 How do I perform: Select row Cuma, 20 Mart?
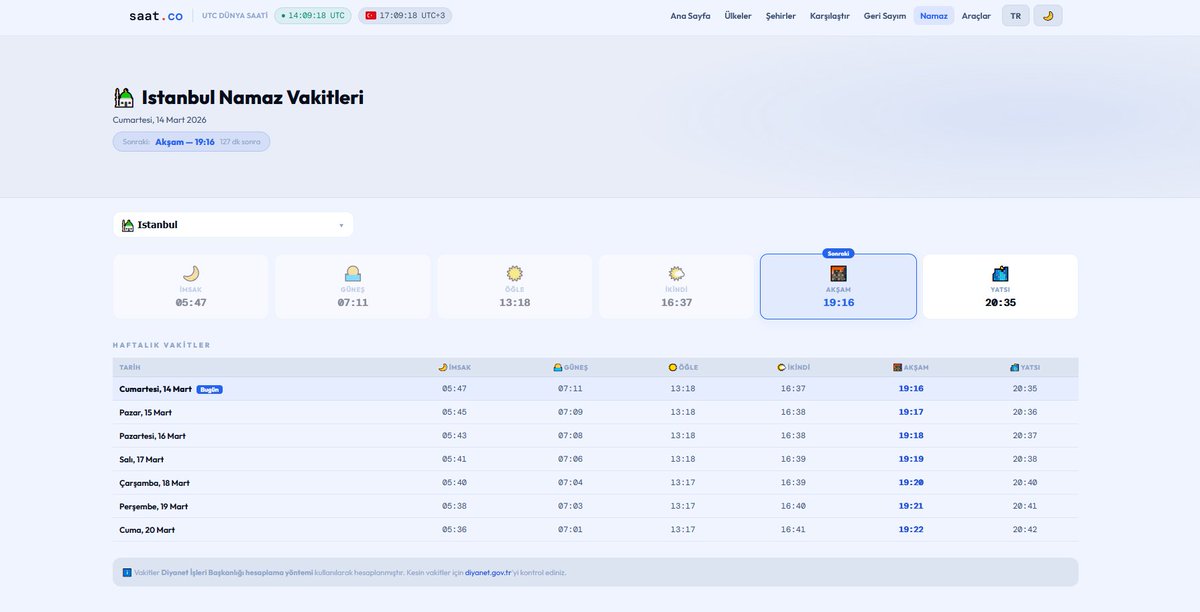pos(596,529)
